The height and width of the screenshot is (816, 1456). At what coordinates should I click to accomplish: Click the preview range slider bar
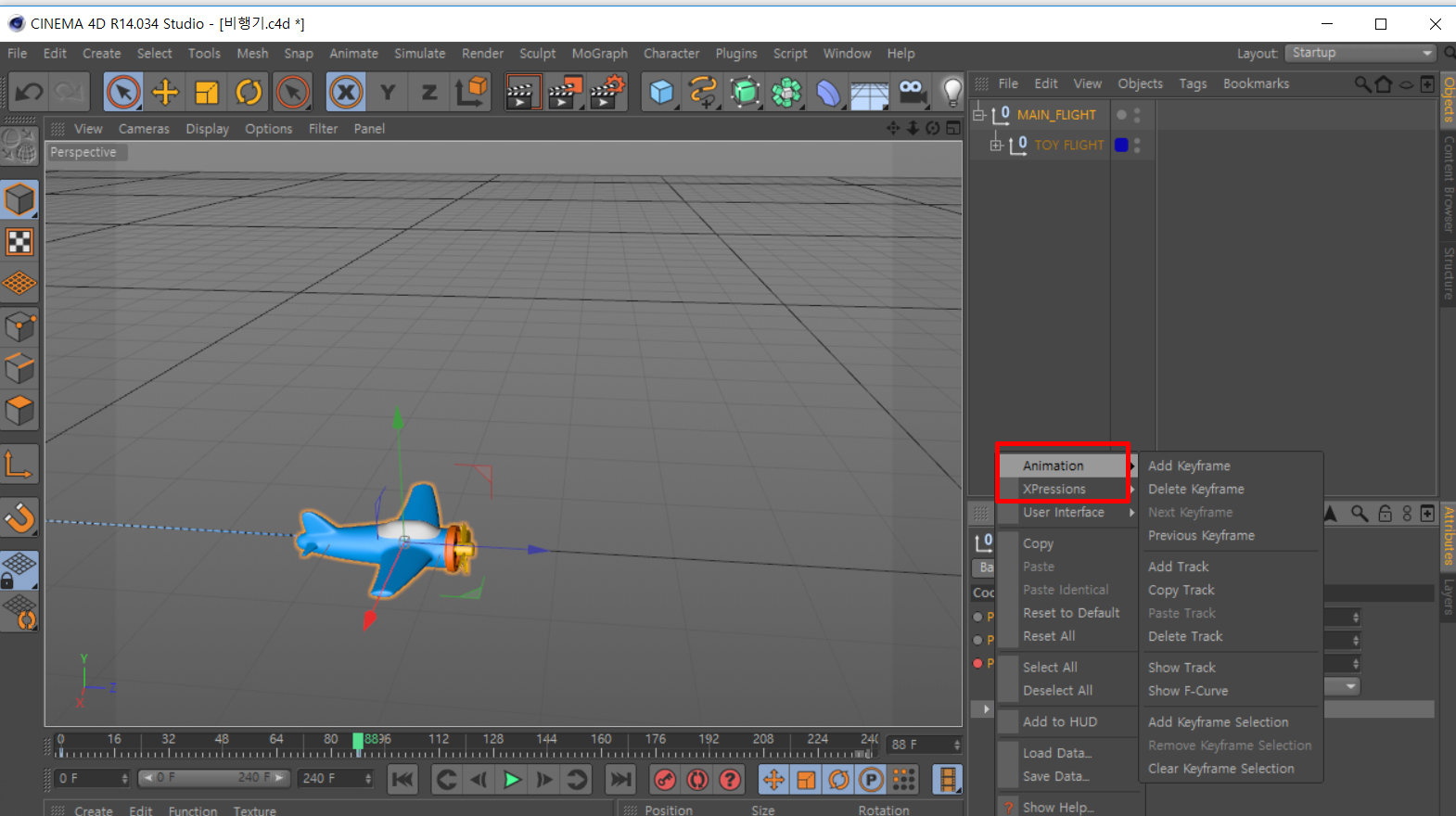tap(214, 778)
